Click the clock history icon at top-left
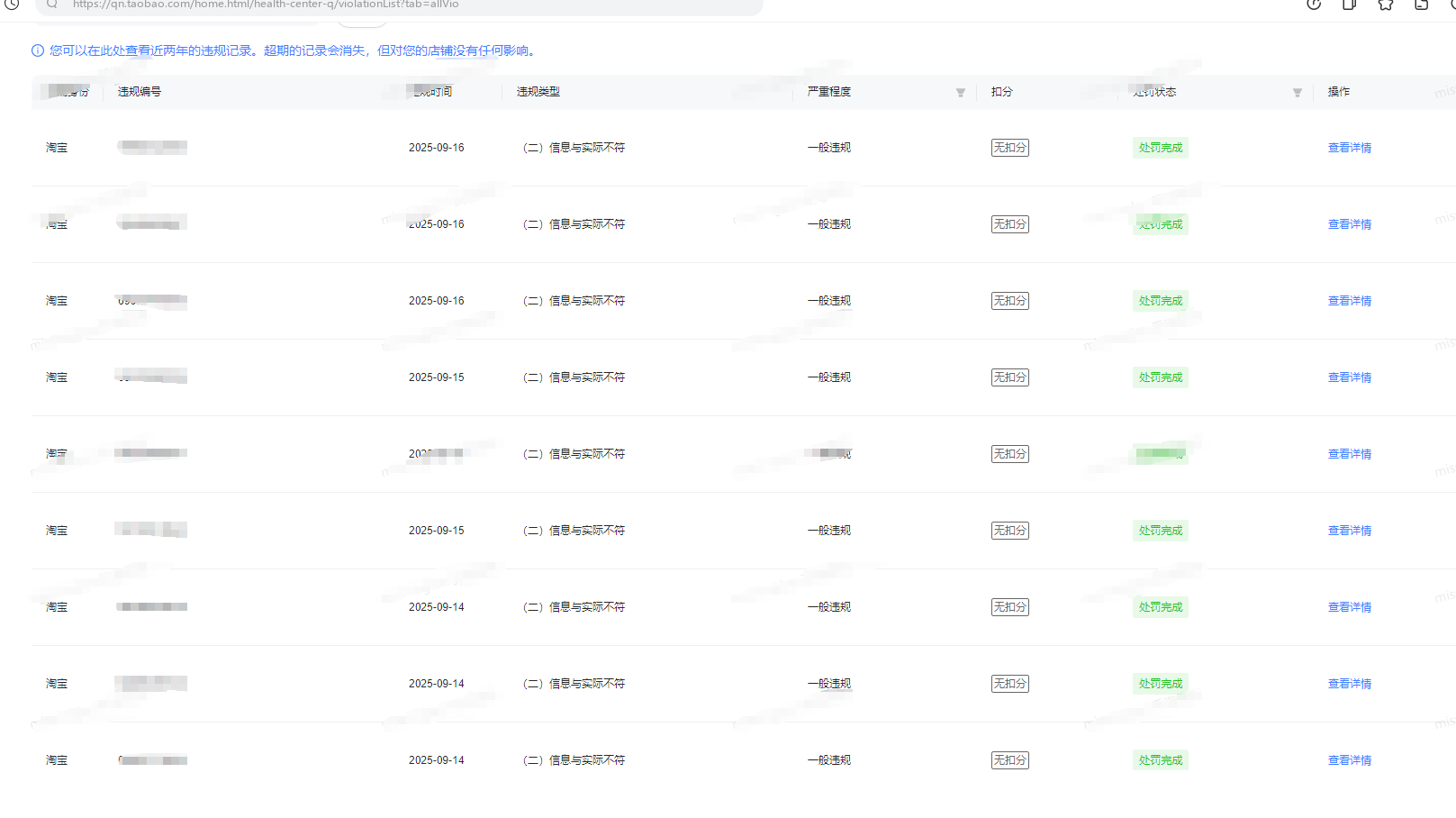The image size is (1456, 818). (12, 5)
